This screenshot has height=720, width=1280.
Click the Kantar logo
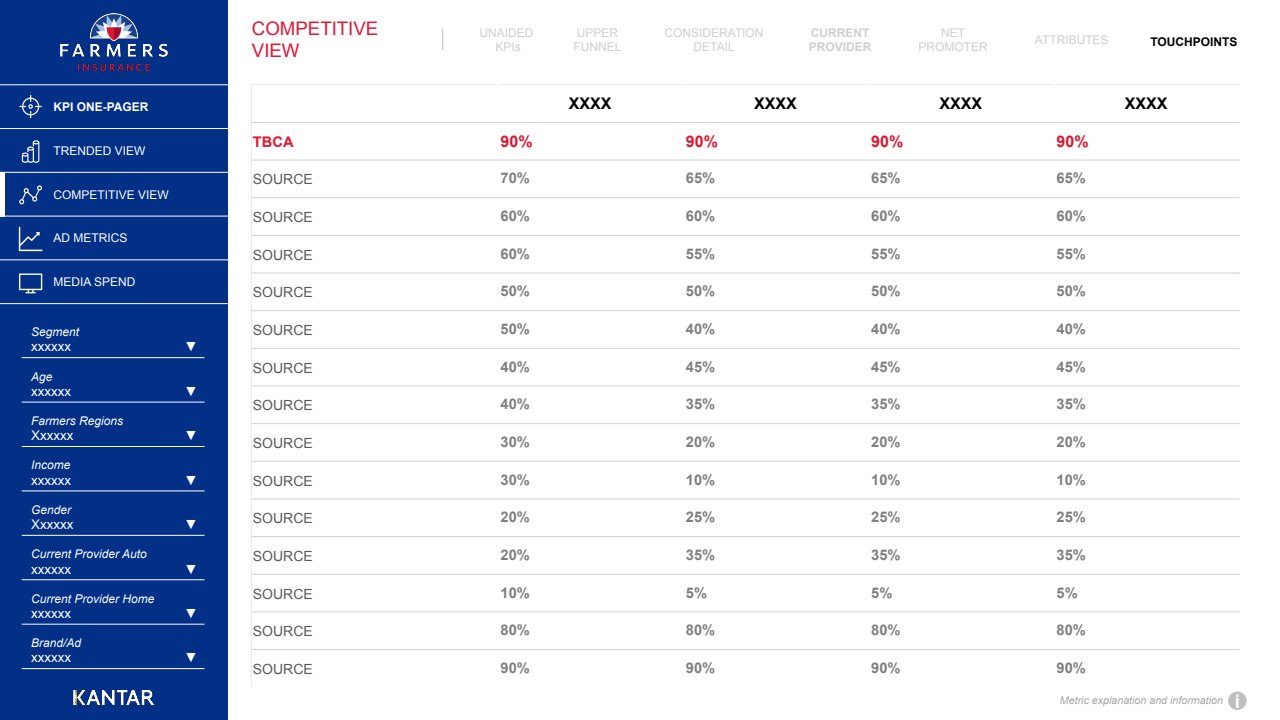(114, 697)
